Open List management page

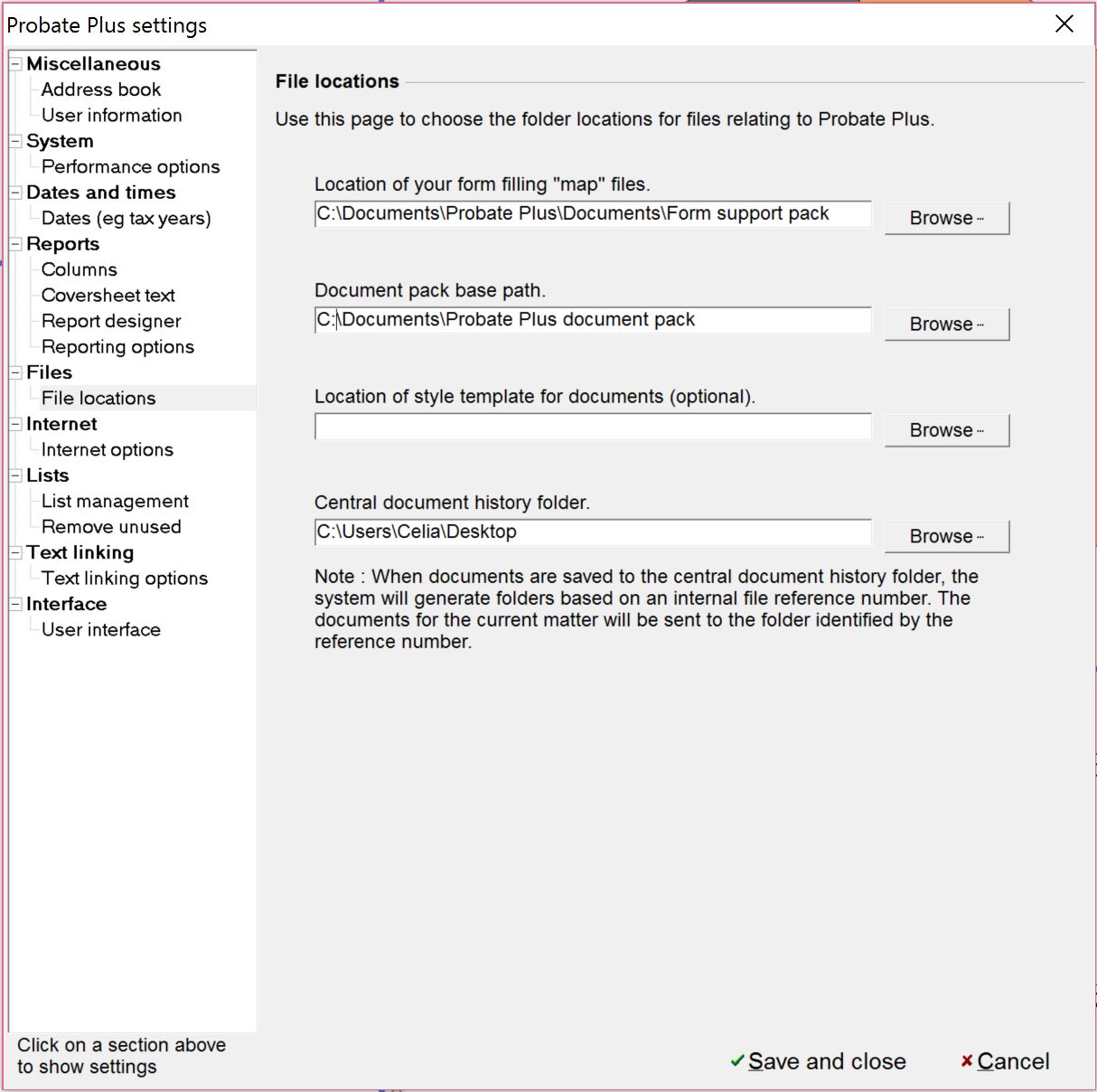point(115,502)
